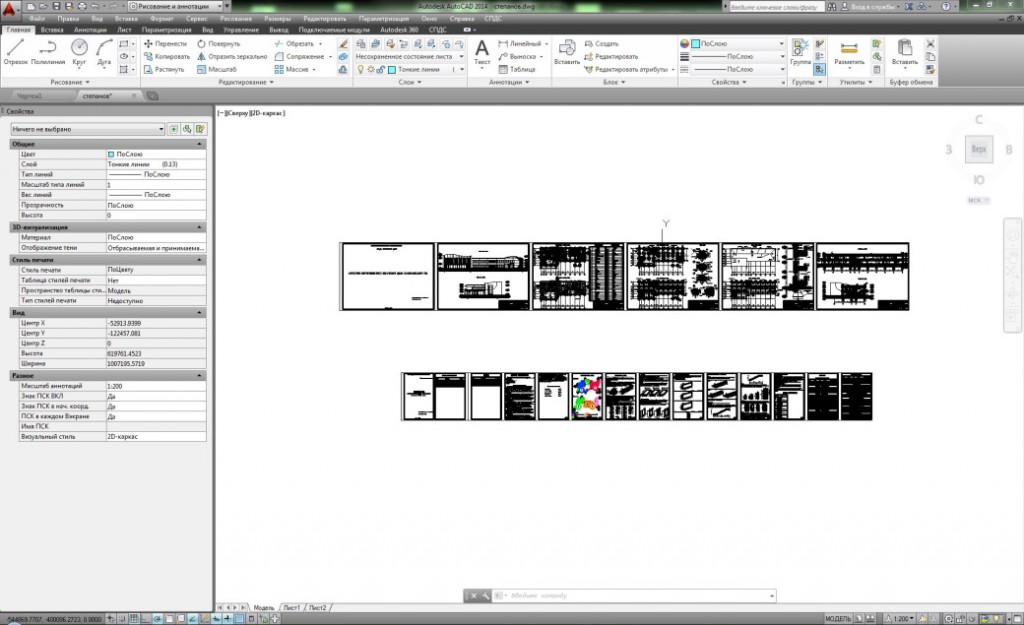
Task: Click the Перенести move tool
Action: point(165,44)
